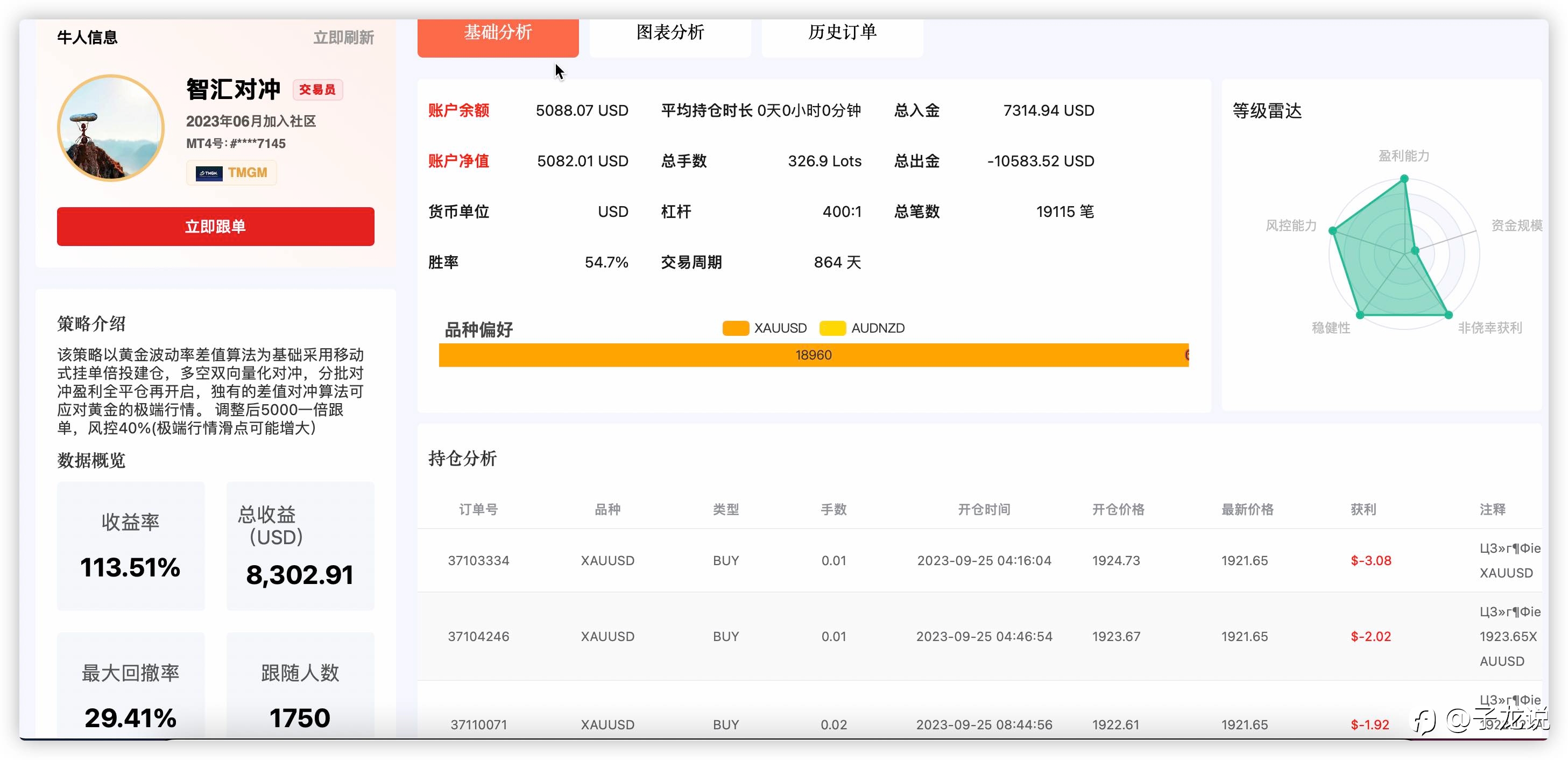Click the TMGM broker logo badge
This screenshot has height=760, width=1568.
coord(231,173)
